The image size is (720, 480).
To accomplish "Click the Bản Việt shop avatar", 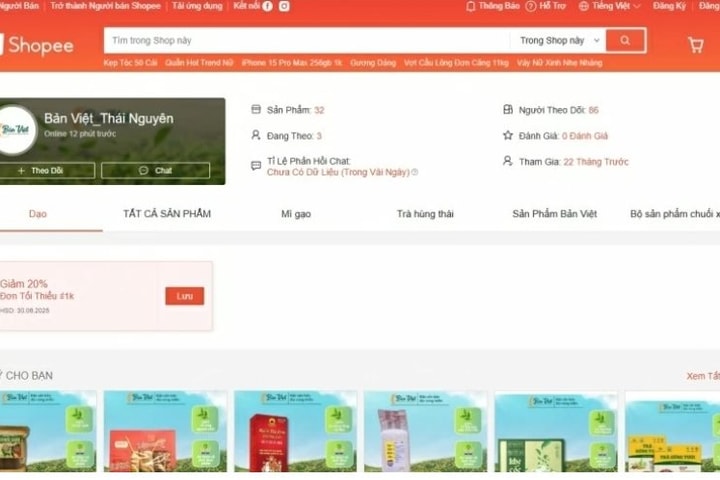I will pos(17,130).
